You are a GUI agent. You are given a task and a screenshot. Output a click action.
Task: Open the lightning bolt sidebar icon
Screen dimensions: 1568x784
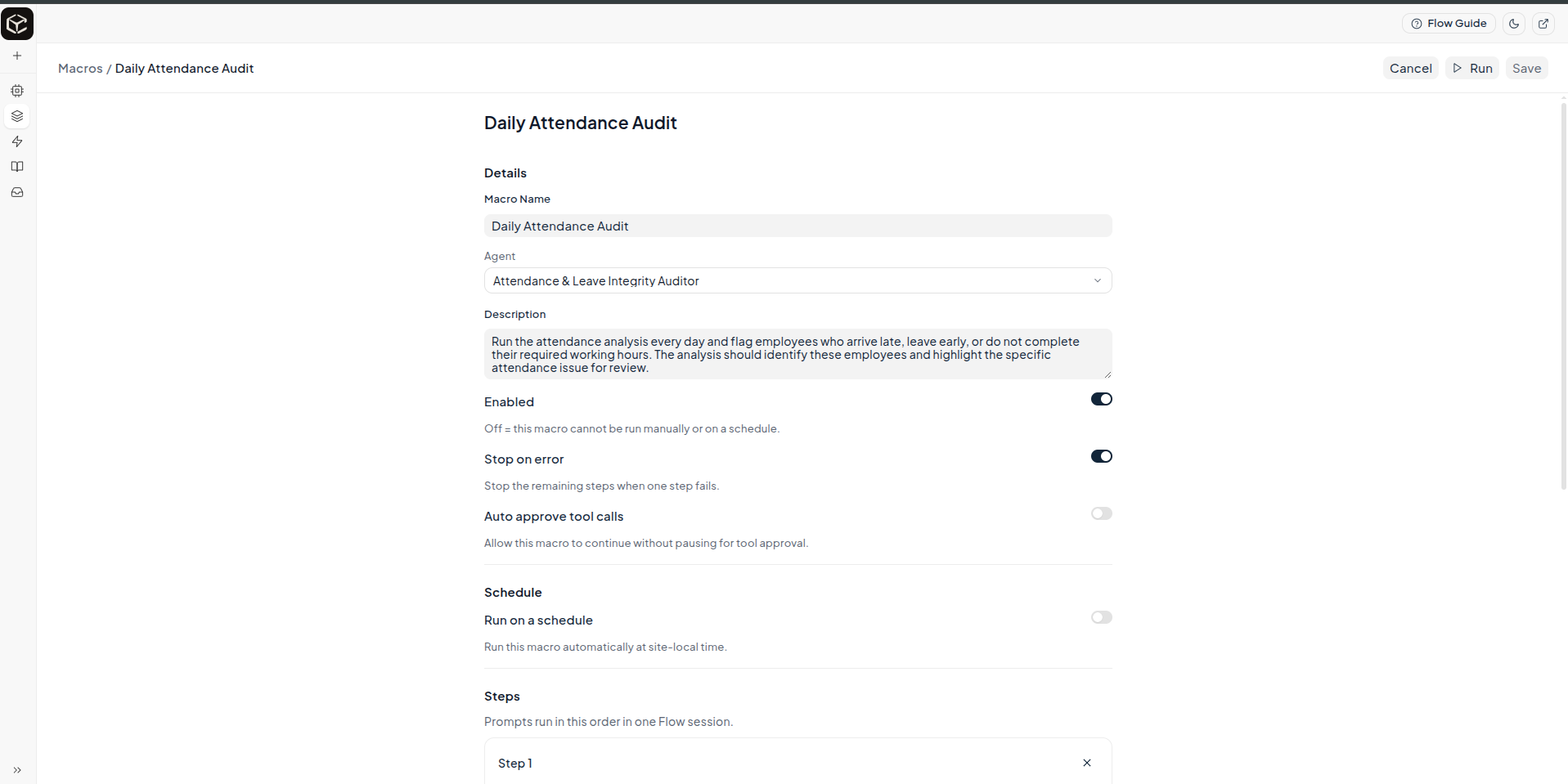click(x=17, y=141)
